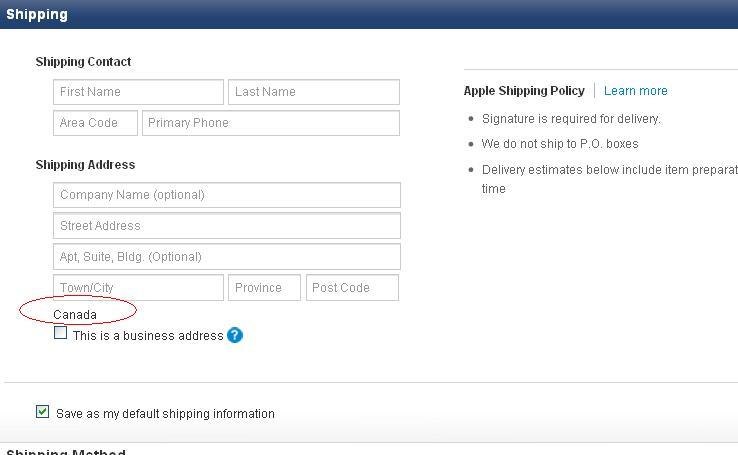The width and height of the screenshot is (738, 455).
Task: Click the Apple Shipping Policy heading
Action: click(x=524, y=91)
